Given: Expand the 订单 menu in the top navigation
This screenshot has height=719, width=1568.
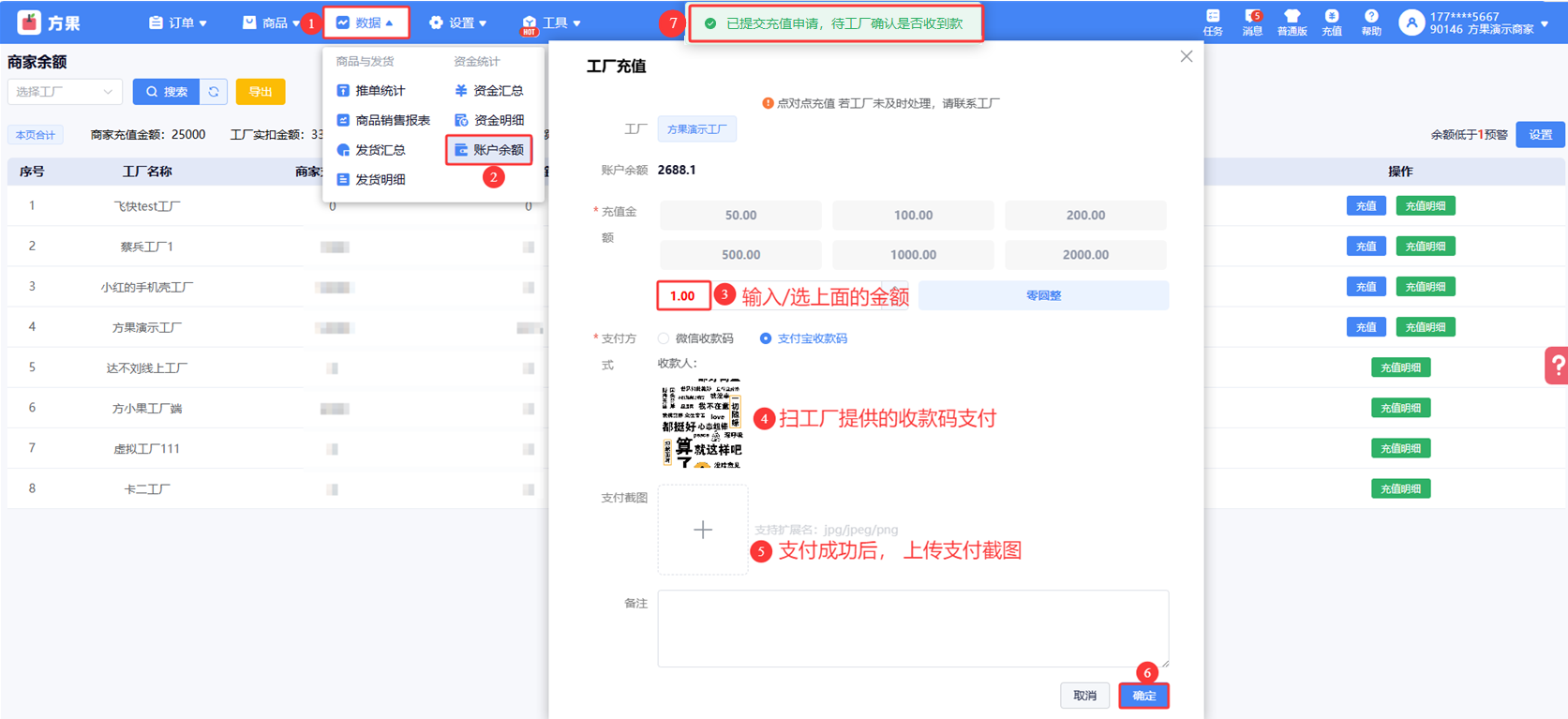Looking at the screenshot, I should point(178,22).
